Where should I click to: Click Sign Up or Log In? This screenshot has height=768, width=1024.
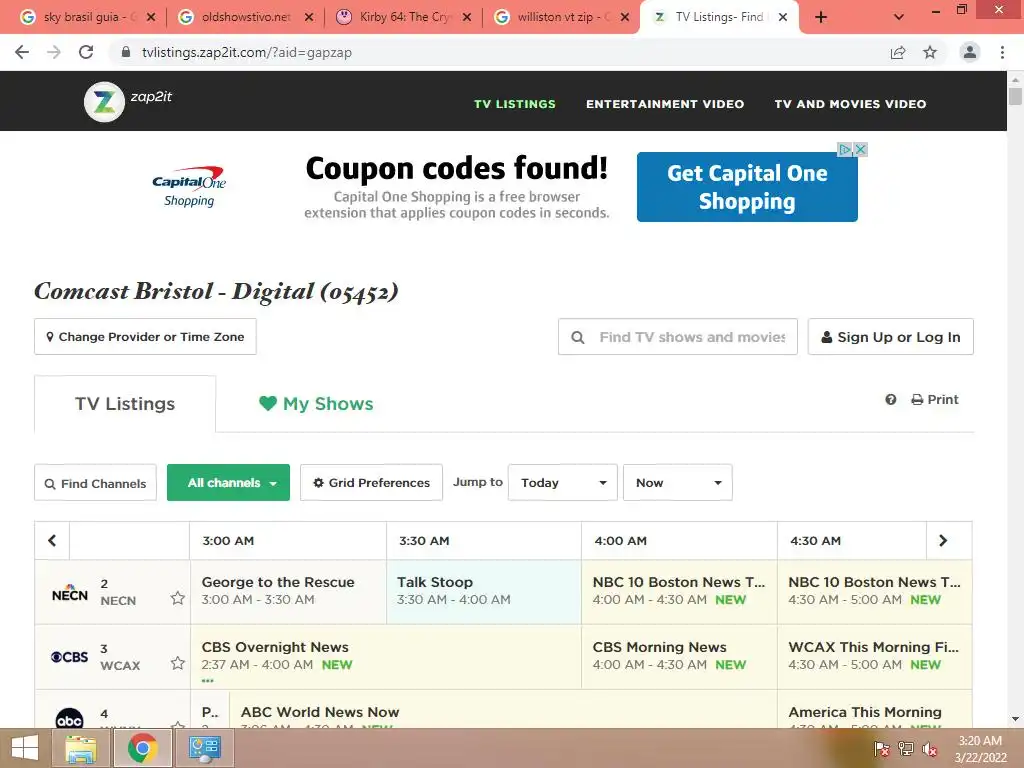(891, 337)
